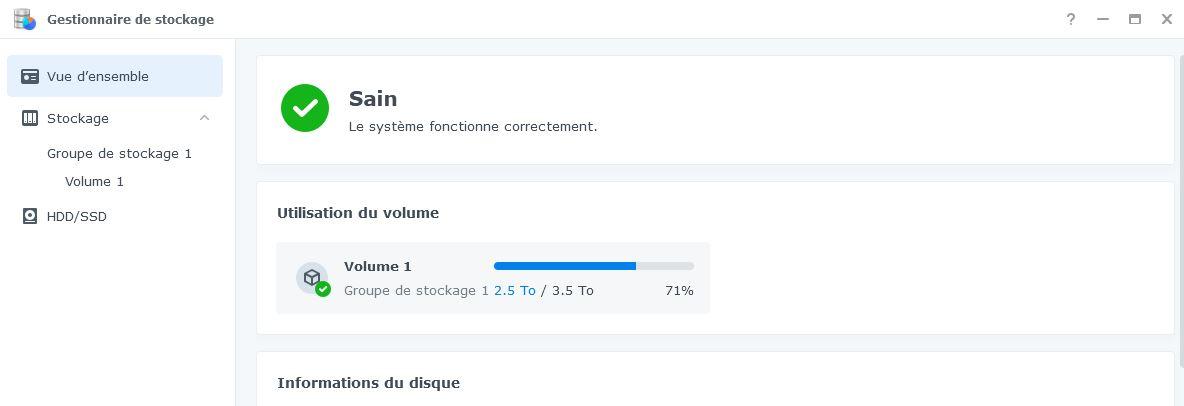This screenshot has width=1184, height=406.
Task: Go to the HDD/SSD section
Action: tap(76, 216)
